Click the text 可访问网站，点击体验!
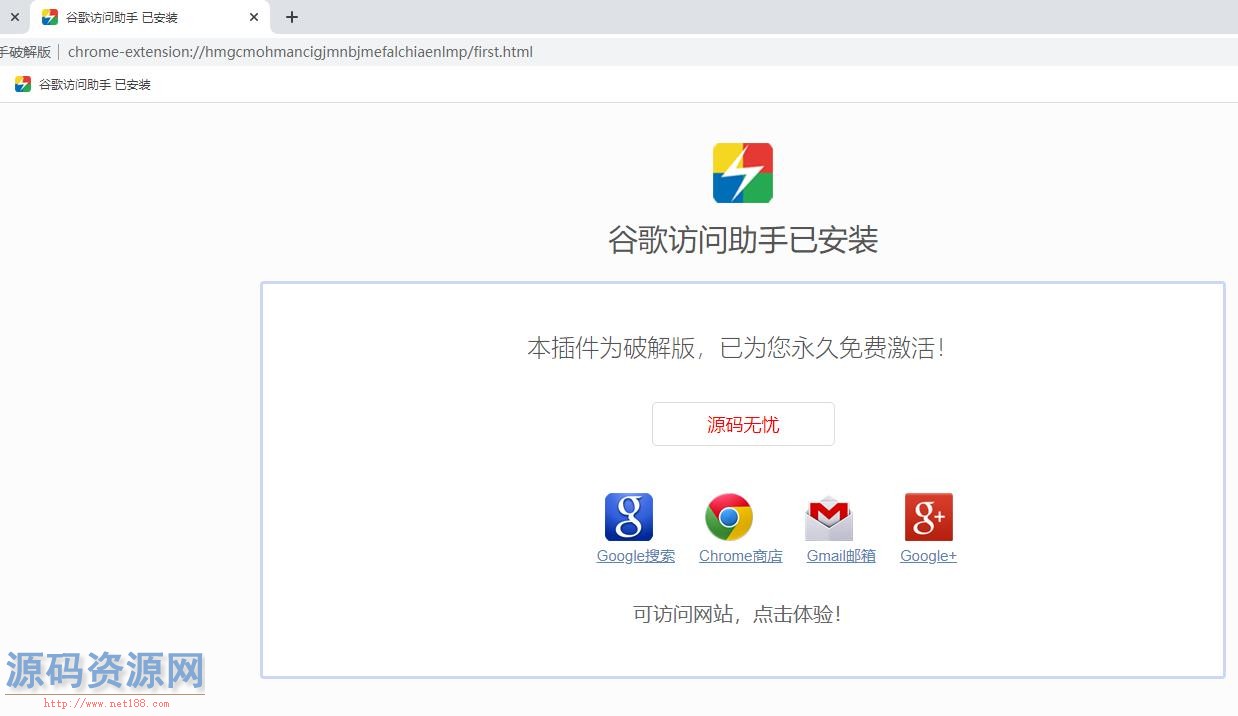This screenshot has width=1238, height=716. [x=737, y=614]
